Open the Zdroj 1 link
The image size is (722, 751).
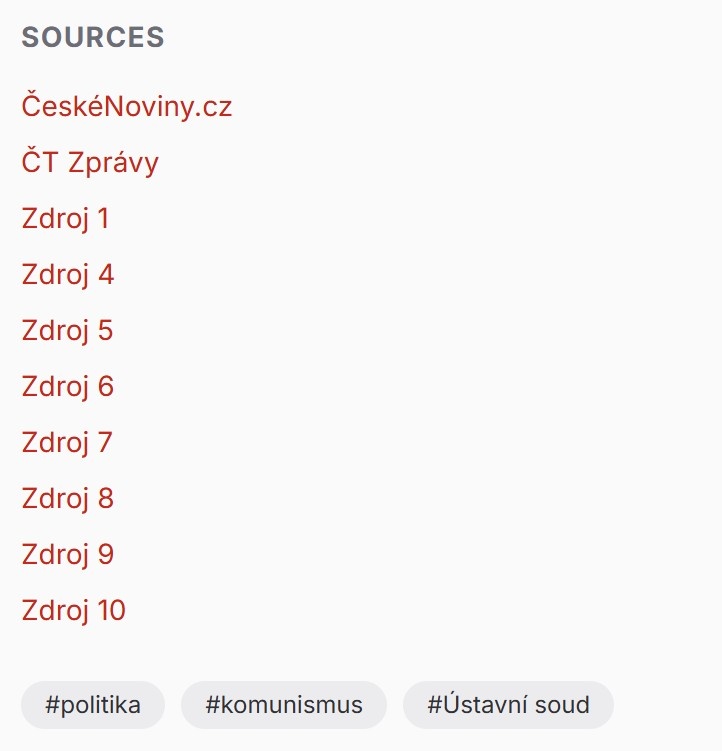(x=66, y=218)
